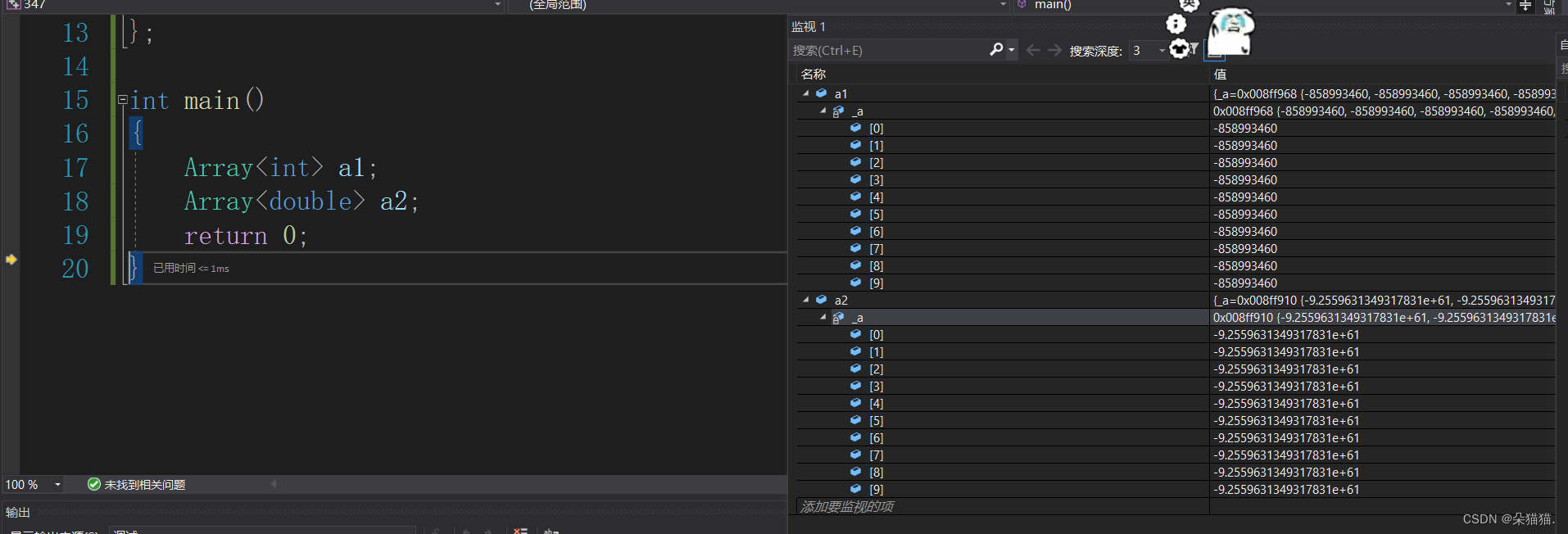
Task: Click the a2 summary value cell
Action: pyautogui.click(x=1383, y=300)
